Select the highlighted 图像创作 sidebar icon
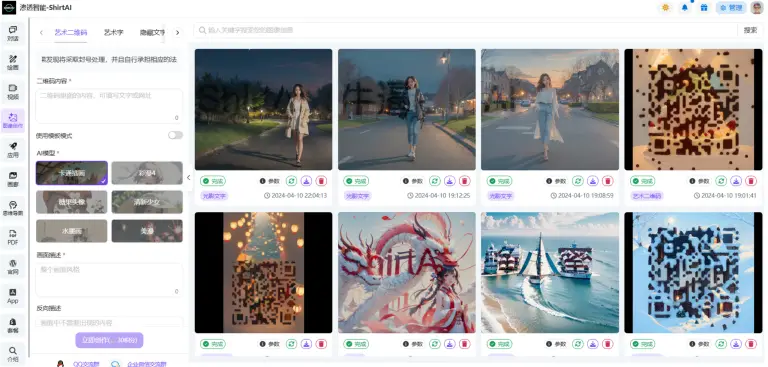Image resolution: width=768 pixels, height=367 pixels. pyautogui.click(x=13, y=121)
